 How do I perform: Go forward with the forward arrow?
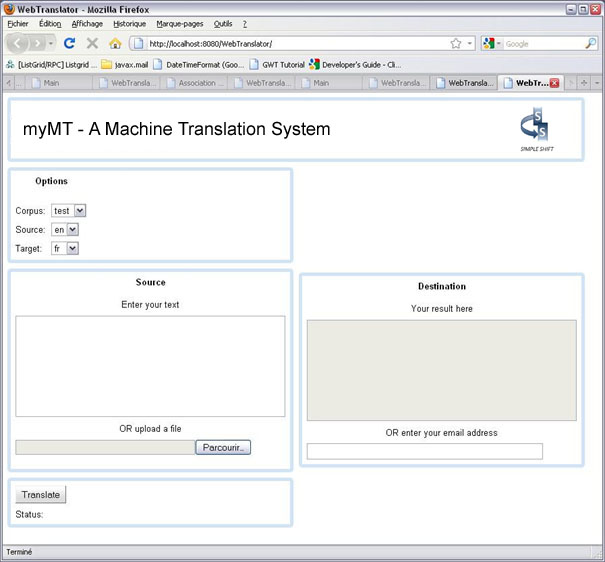pos(37,44)
